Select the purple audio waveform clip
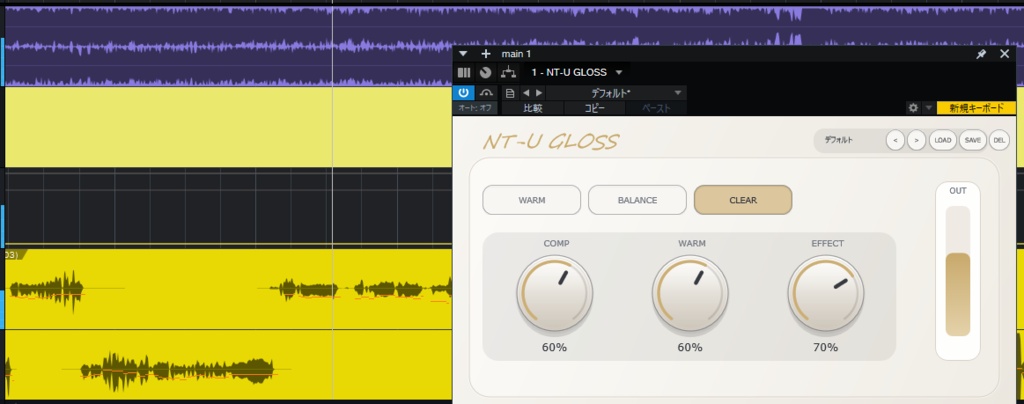The image size is (1024, 404). (x=229, y=46)
